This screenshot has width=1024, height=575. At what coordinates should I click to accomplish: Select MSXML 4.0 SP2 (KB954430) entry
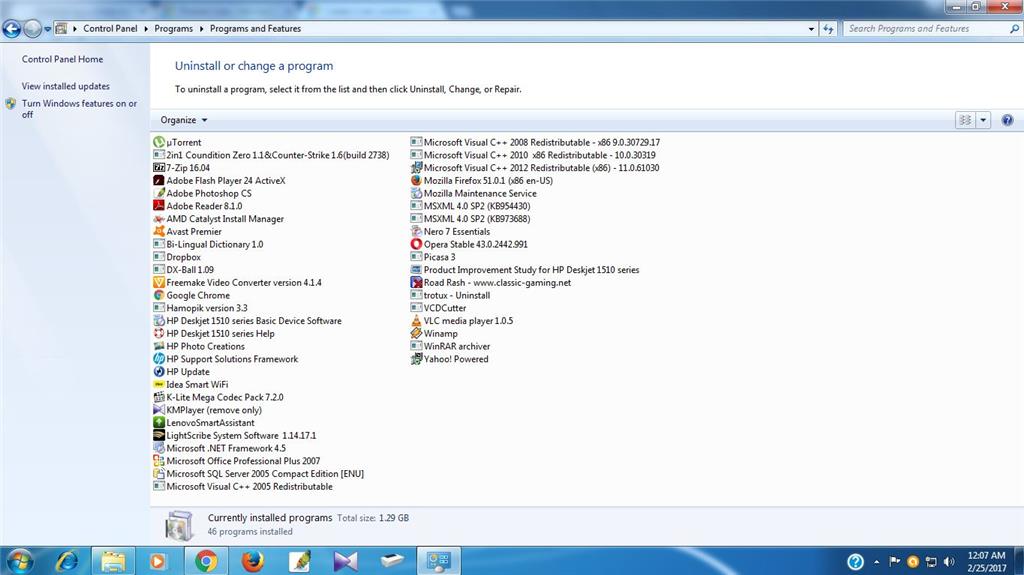click(471, 206)
